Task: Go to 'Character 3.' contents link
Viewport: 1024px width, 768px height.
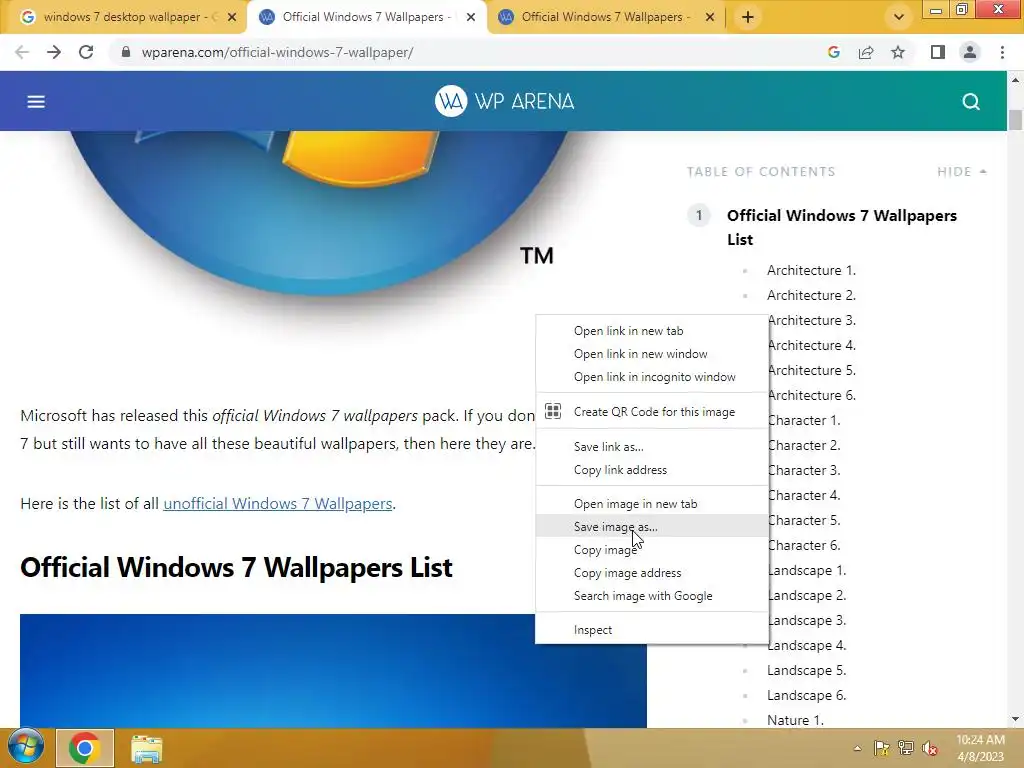Action: pyautogui.click(x=804, y=470)
